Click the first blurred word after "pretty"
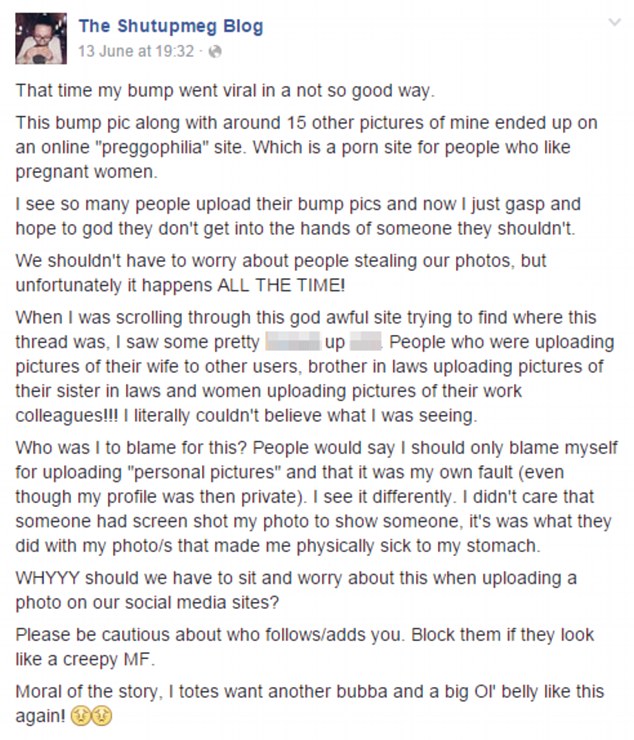The height and width of the screenshot is (740, 634). (x=293, y=342)
